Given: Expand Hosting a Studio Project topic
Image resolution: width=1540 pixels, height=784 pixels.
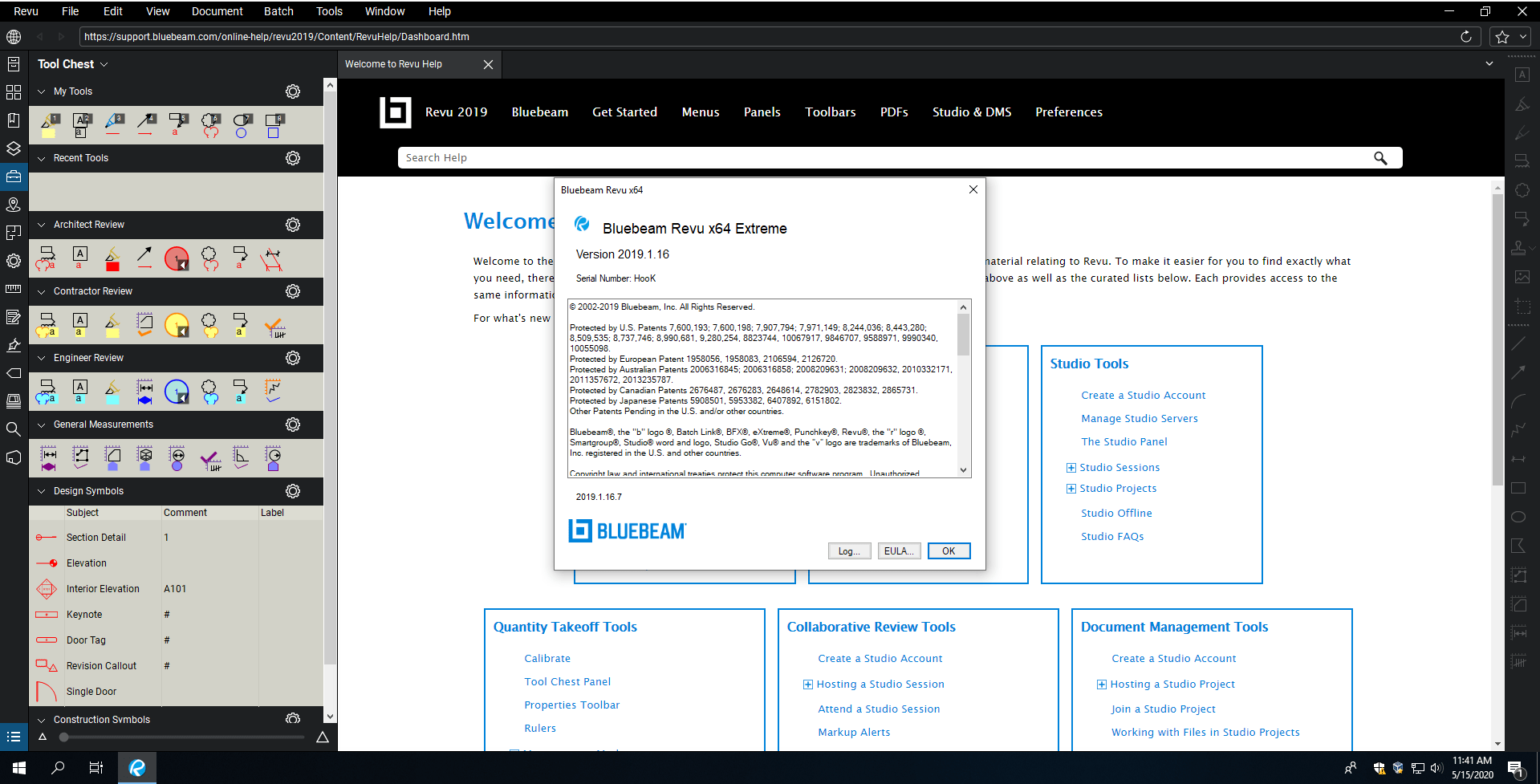Looking at the screenshot, I should [1101, 684].
